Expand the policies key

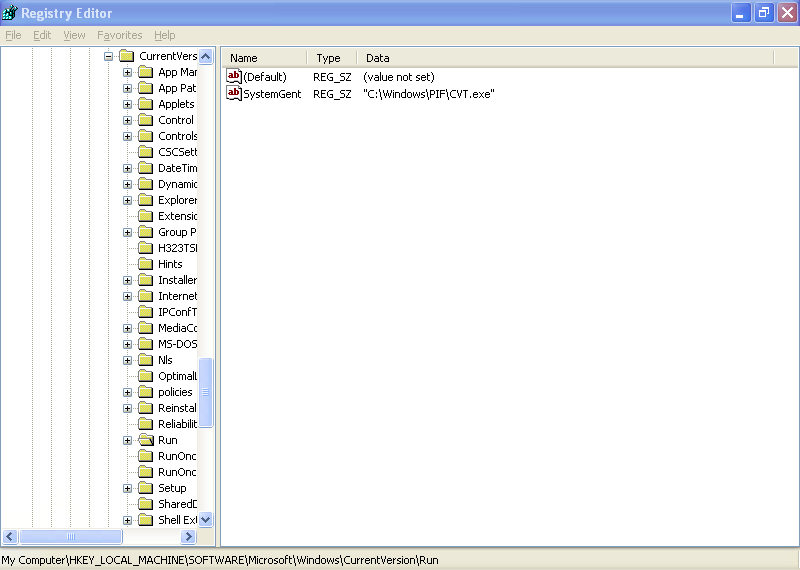[128, 392]
